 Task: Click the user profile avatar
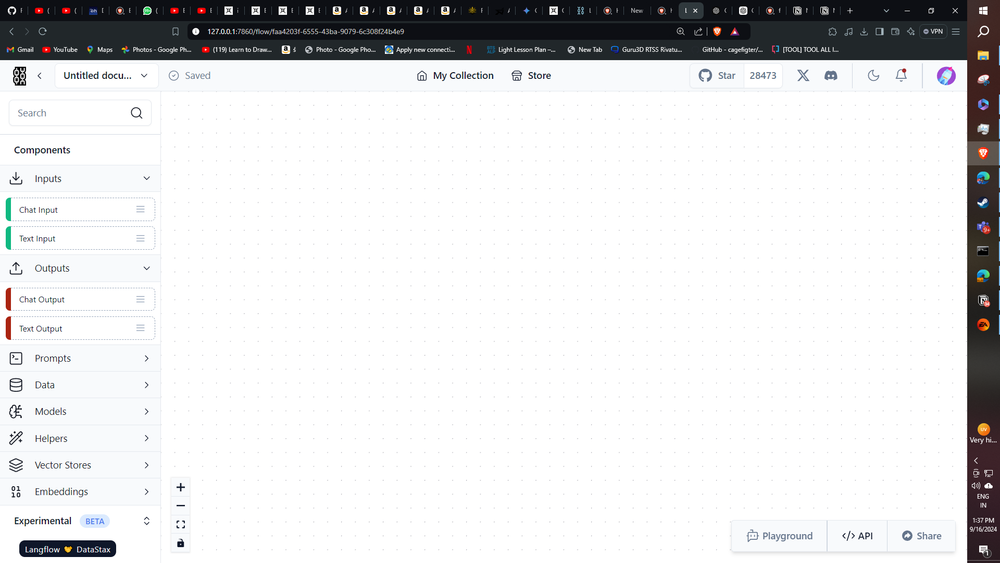(946, 76)
